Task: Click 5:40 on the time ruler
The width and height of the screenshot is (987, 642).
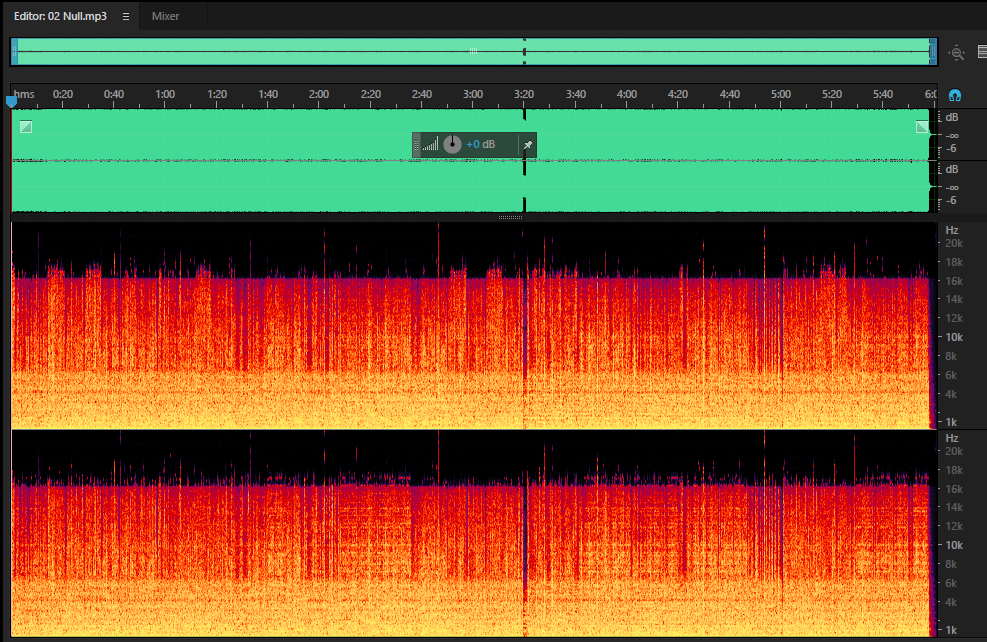Action: coord(883,94)
